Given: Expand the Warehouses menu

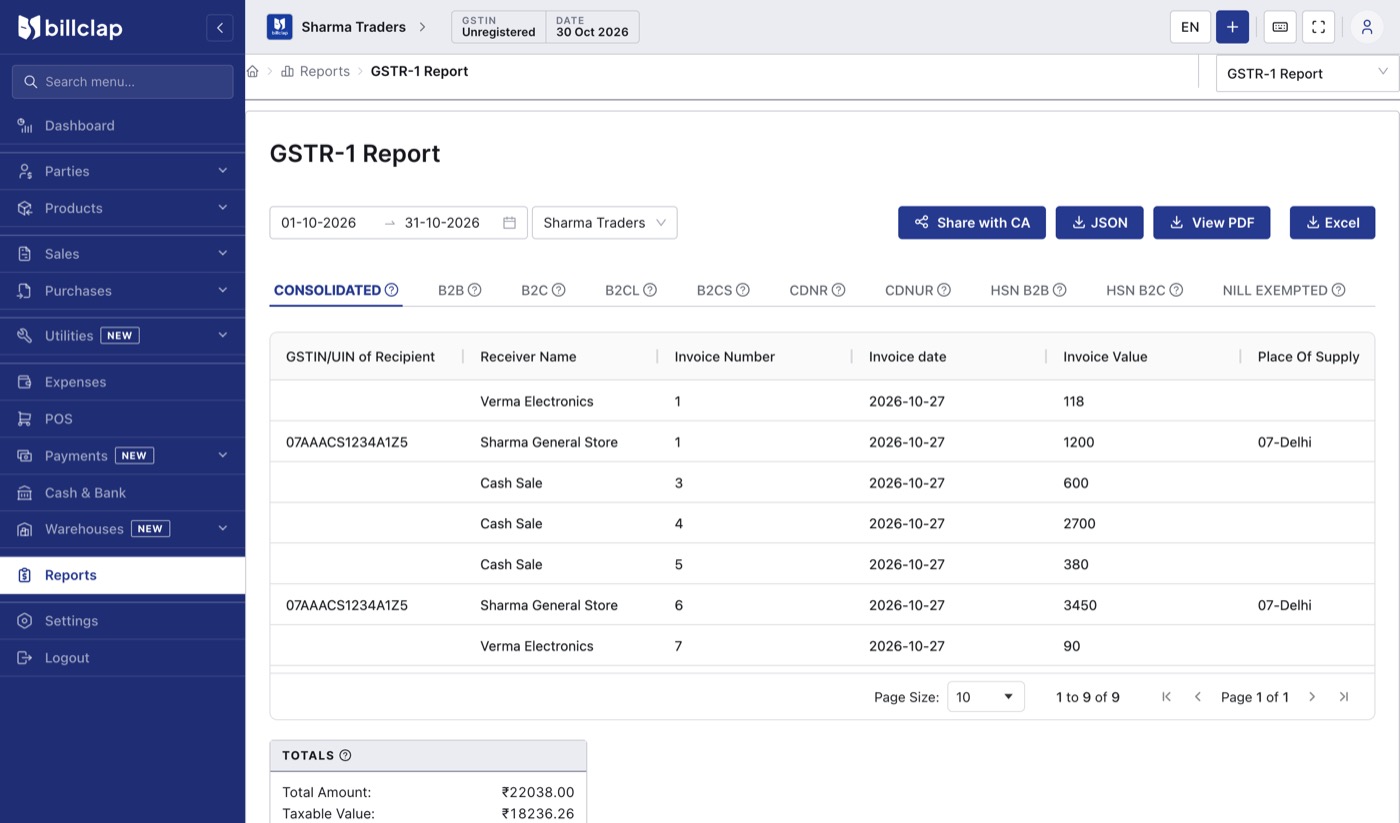Looking at the screenshot, I should (x=122, y=529).
